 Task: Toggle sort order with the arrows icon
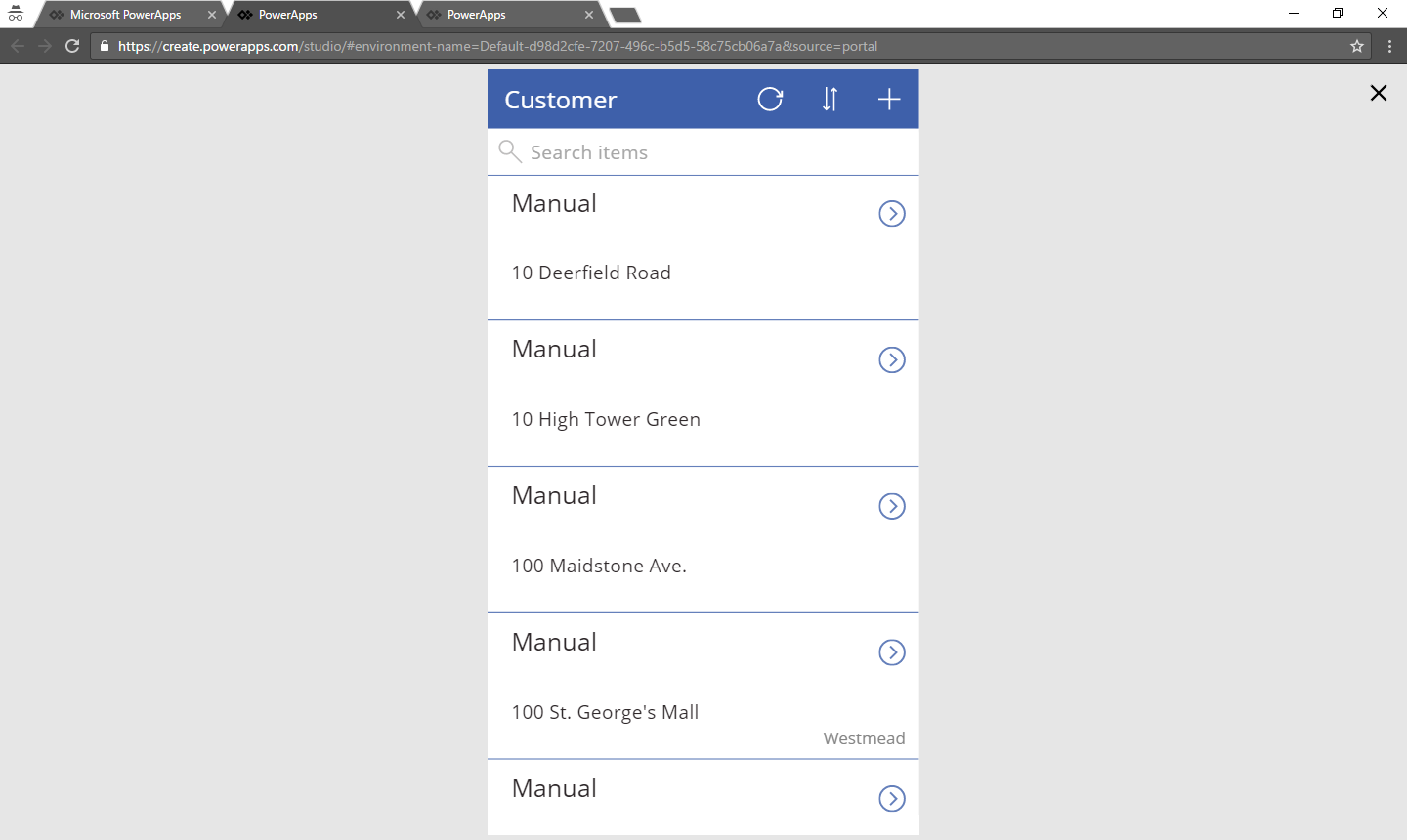click(x=830, y=100)
